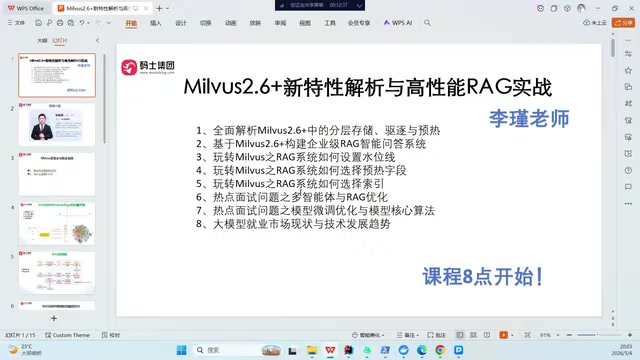Click the 未上云 cloud status button
The image size is (640, 360).
click(595, 23)
